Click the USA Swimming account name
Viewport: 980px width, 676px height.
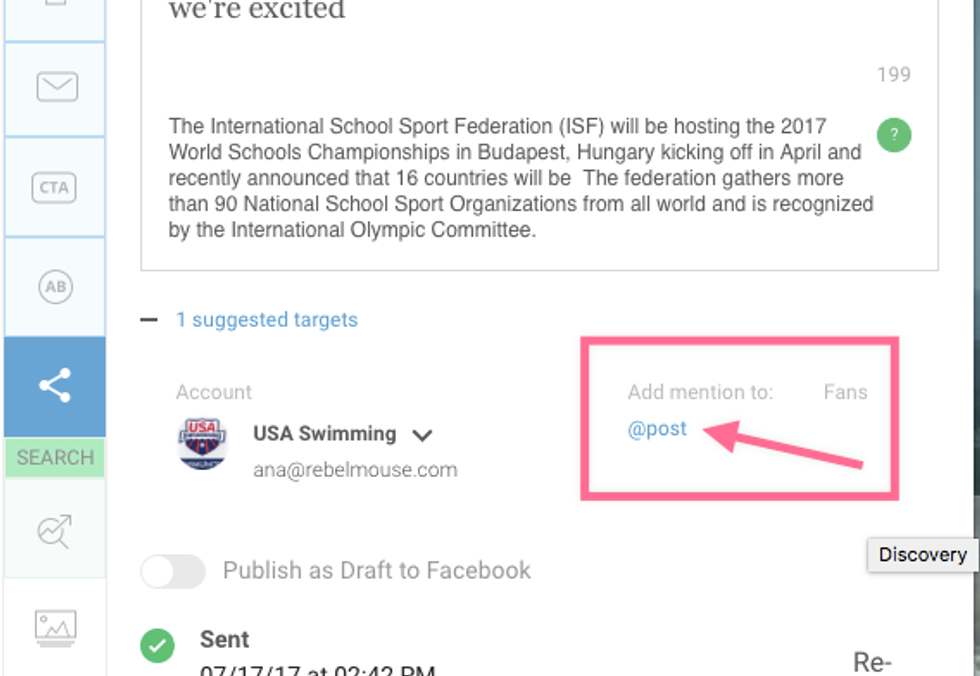click(x=324, y=434)
